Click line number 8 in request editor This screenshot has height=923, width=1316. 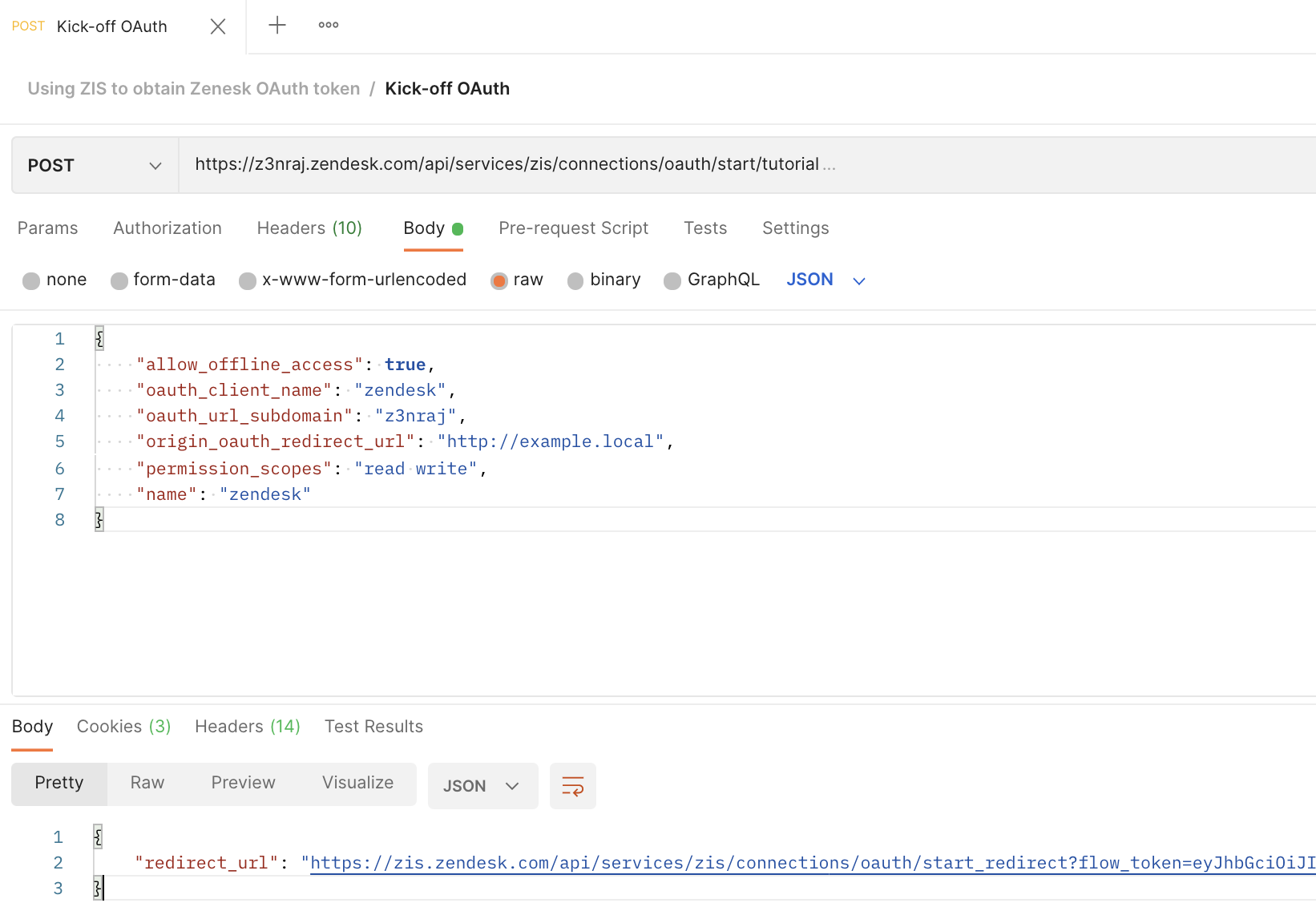click(59, 520)
